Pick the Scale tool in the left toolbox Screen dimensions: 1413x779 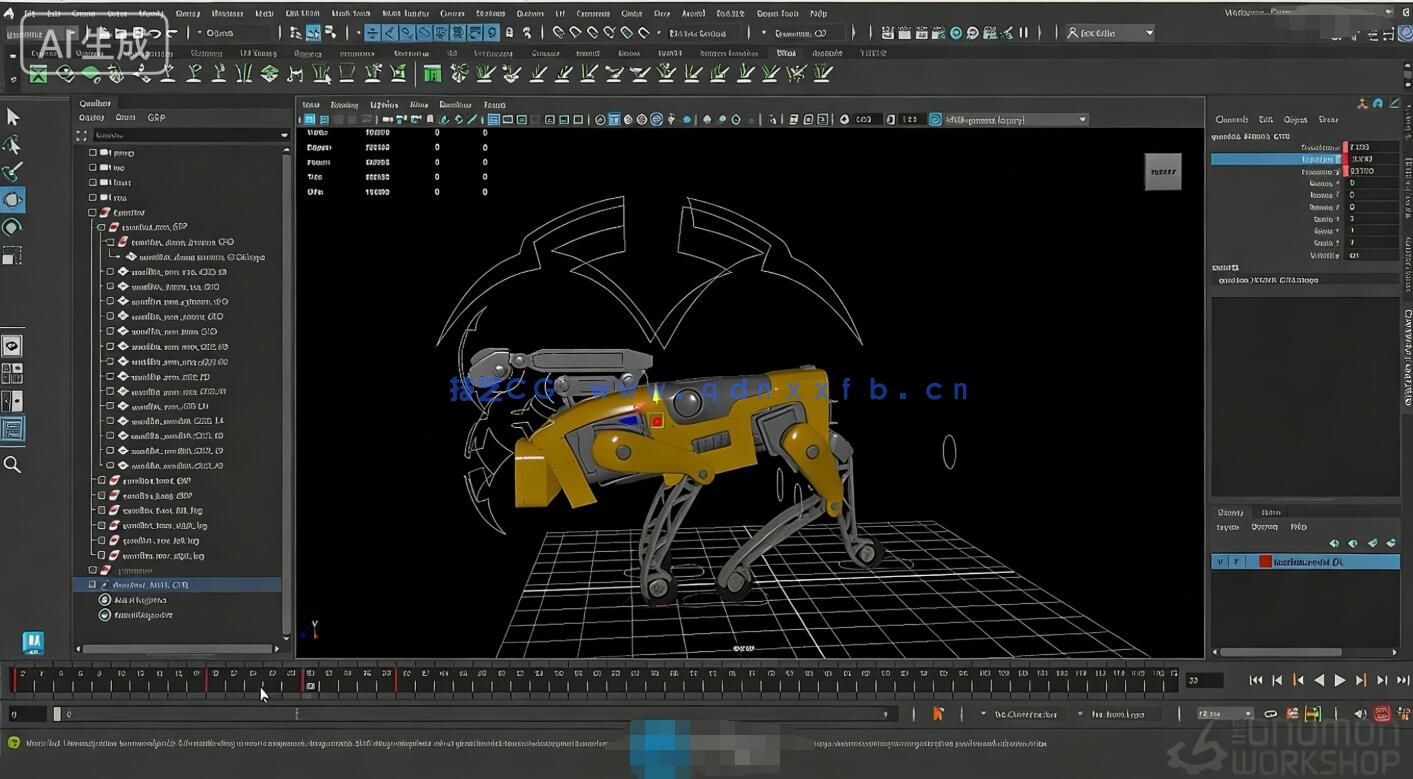(x=14, y=255)
